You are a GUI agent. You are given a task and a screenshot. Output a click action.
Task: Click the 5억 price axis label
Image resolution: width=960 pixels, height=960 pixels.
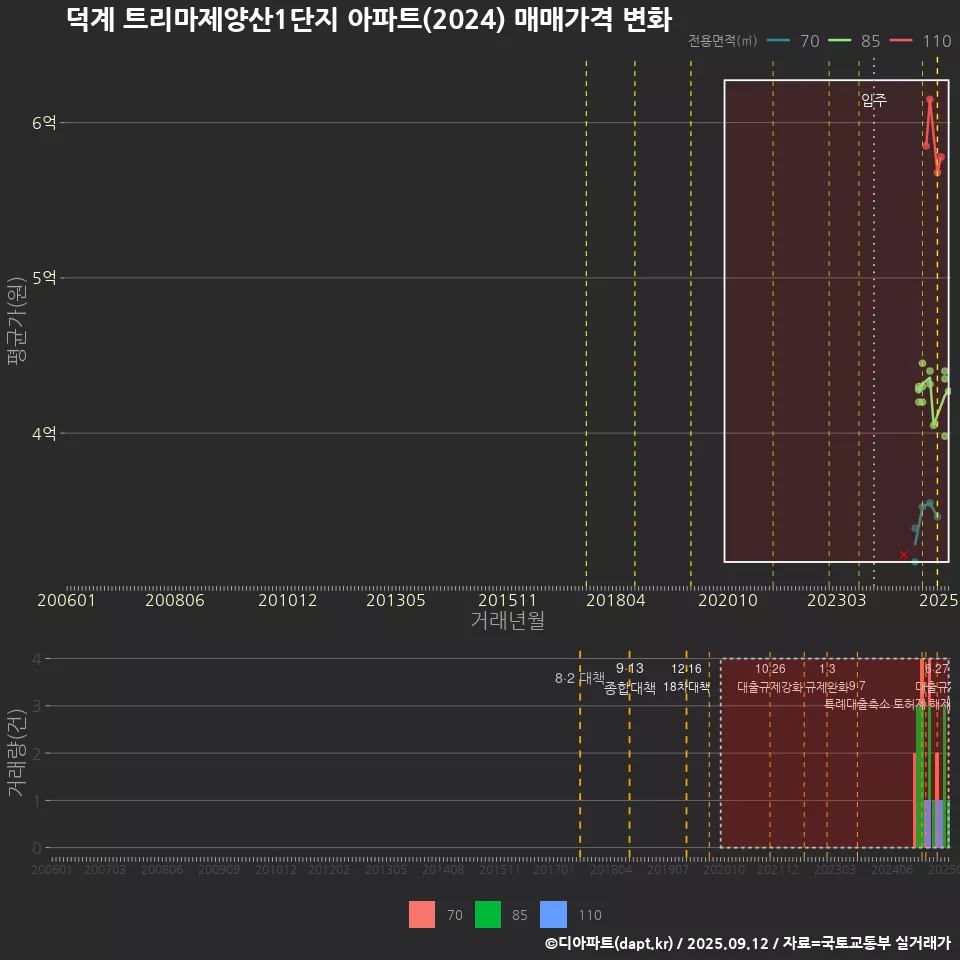[44, 278]
